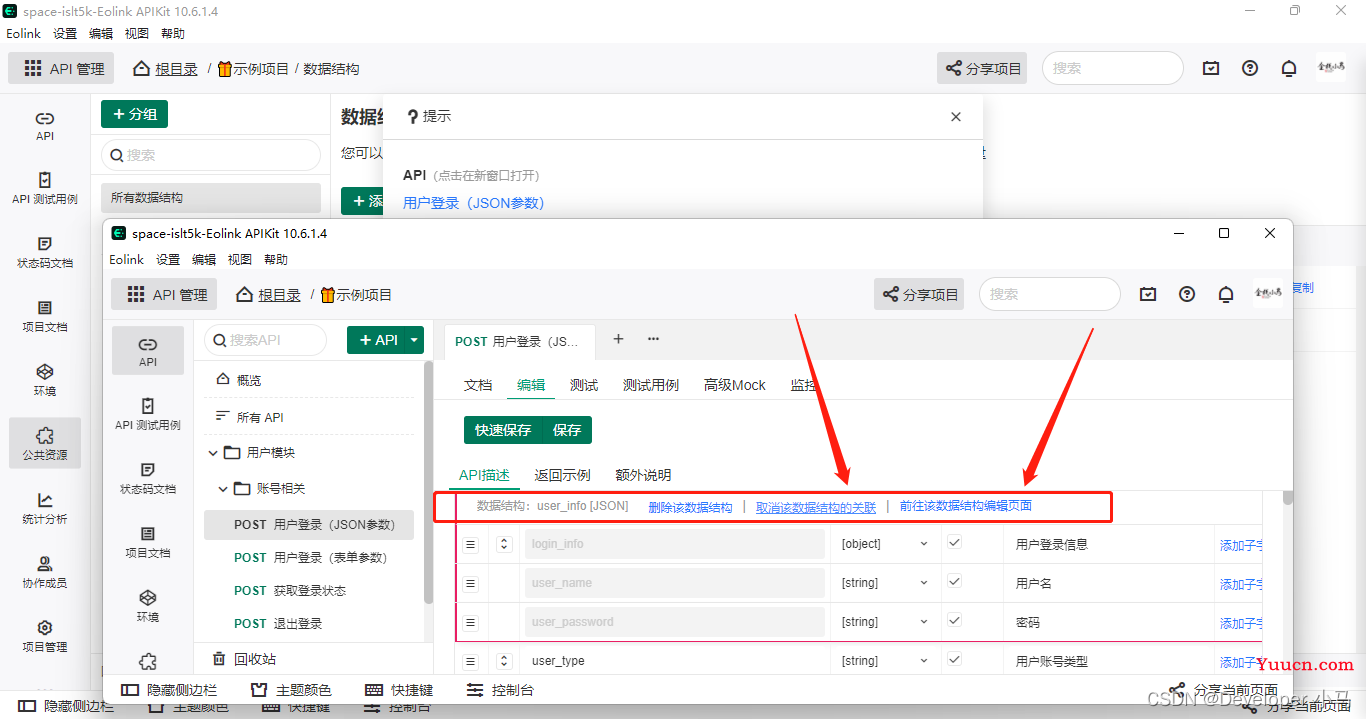Toggle required checkbox for user_password row
Viewport: 1366px width, 719px height.
tap(954, 620)
